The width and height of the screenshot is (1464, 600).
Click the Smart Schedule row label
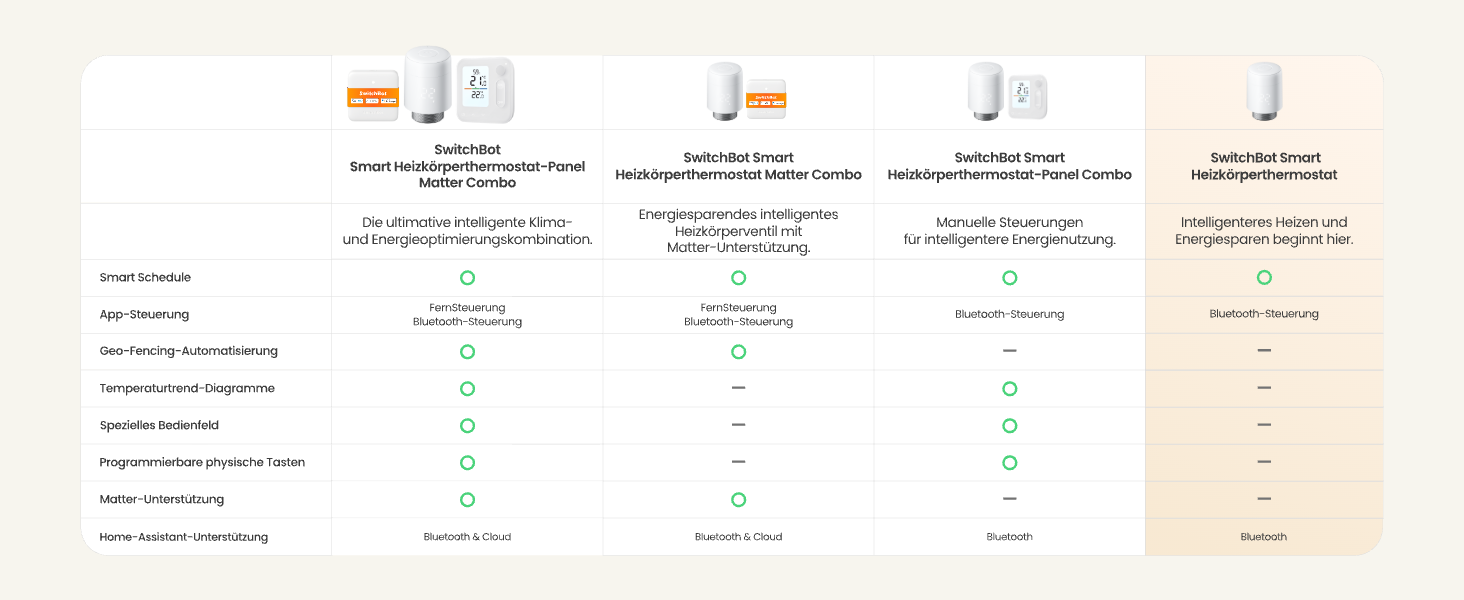click(x=145, y=277)
